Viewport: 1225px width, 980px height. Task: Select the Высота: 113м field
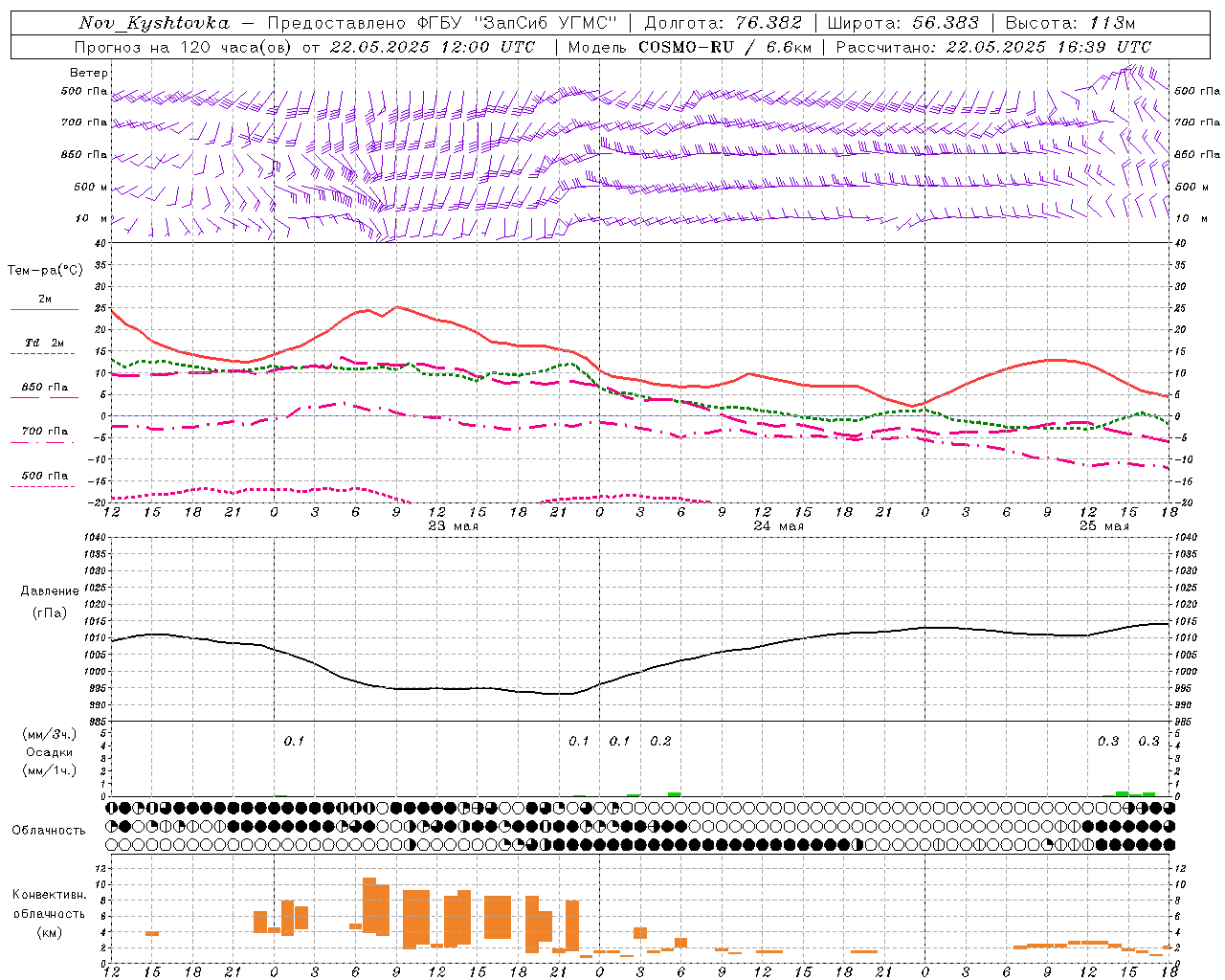point(1070,23)
